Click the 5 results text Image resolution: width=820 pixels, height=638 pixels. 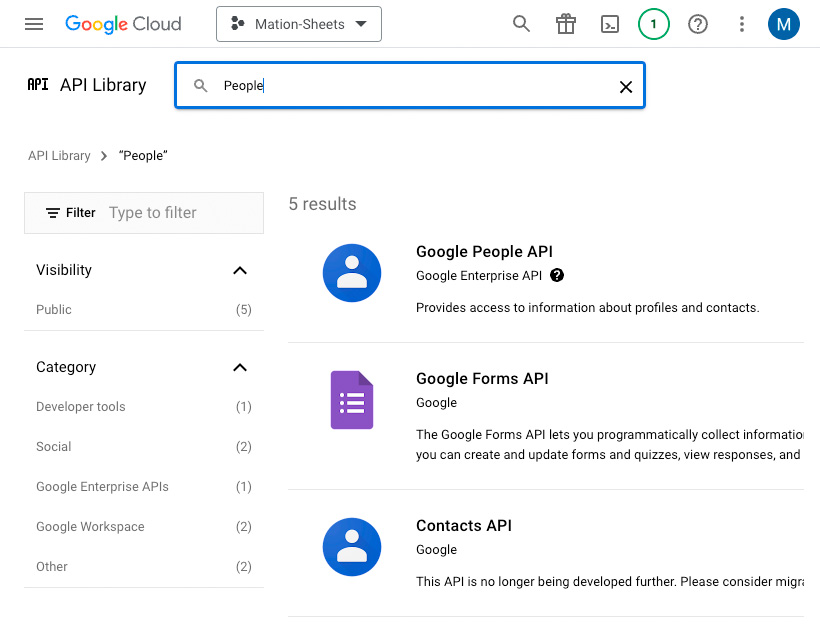[x=322, y=204]
